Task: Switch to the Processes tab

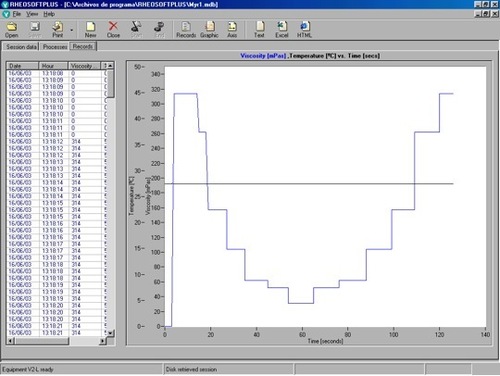Action: click(x=55, y=47)
